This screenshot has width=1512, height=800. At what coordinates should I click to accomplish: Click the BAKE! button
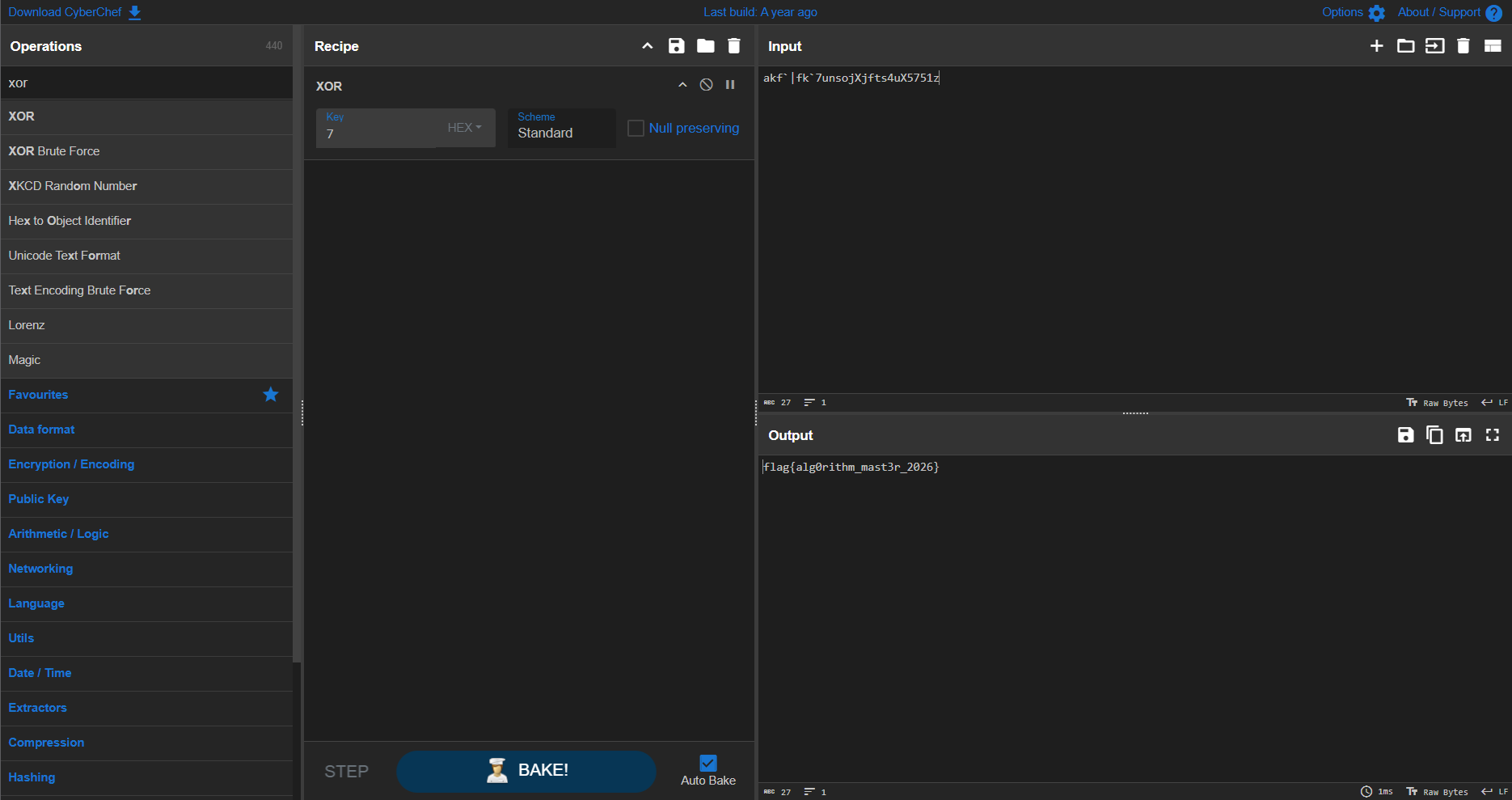[x=526, y=771]
